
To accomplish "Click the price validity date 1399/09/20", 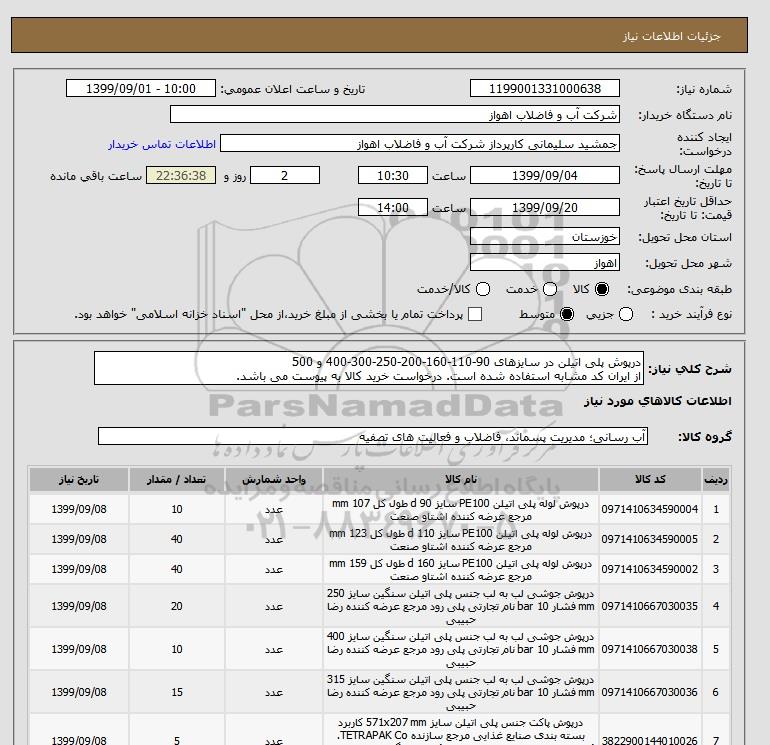I will coord(545,207).
